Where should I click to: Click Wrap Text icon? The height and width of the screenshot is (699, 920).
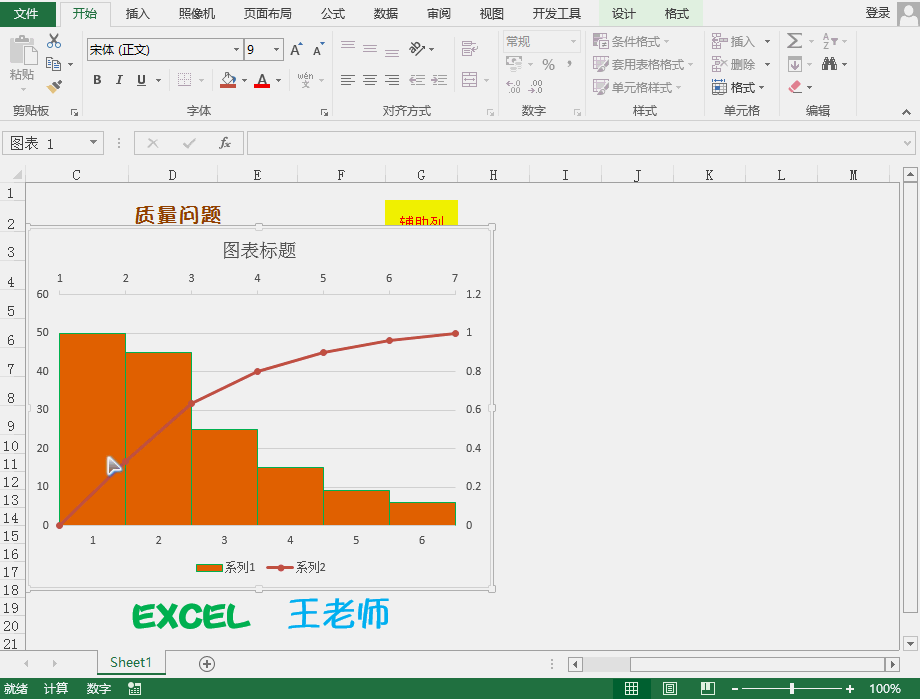pos(469,48)
